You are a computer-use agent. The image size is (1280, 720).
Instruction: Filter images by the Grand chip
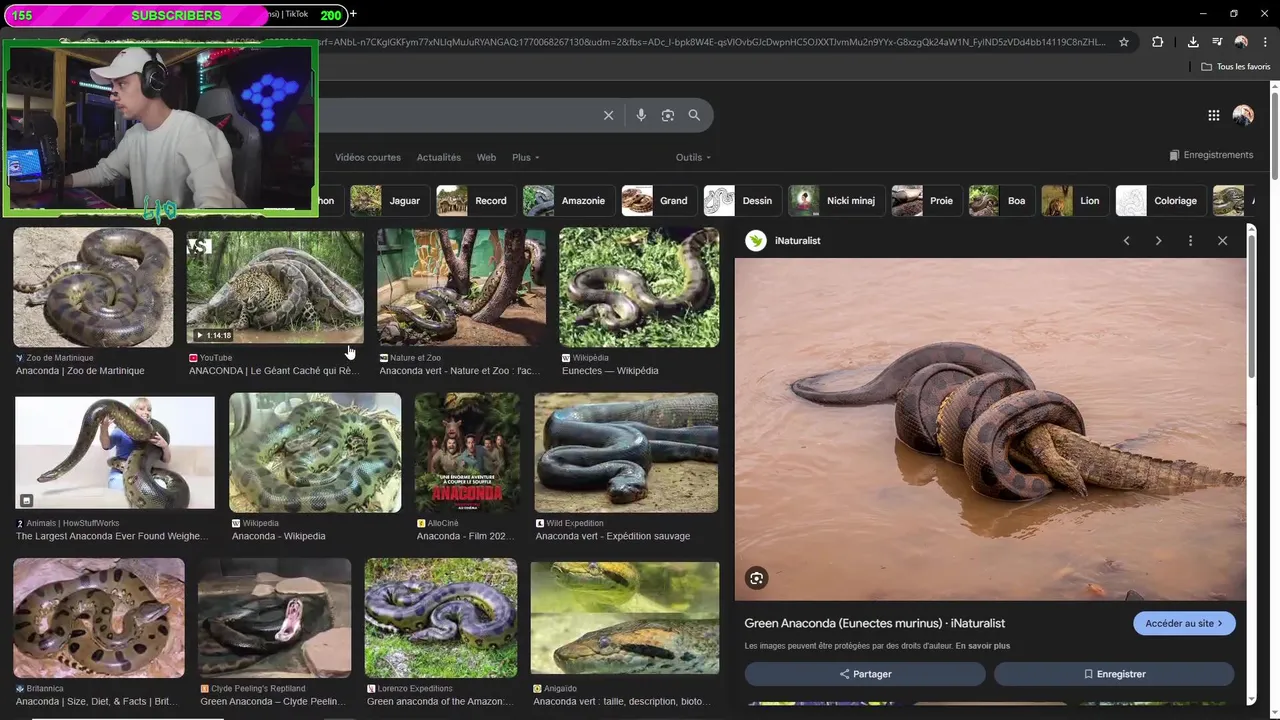tap(659, 201)
